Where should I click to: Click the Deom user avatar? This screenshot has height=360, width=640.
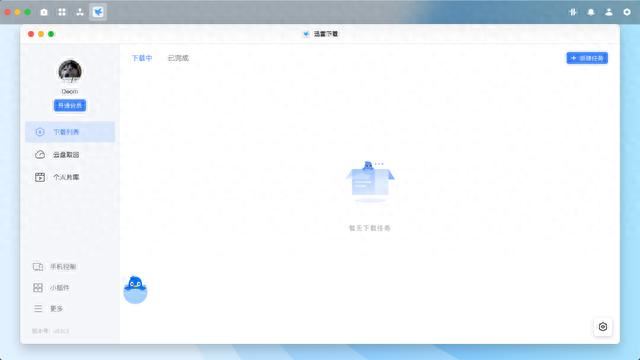70,71
